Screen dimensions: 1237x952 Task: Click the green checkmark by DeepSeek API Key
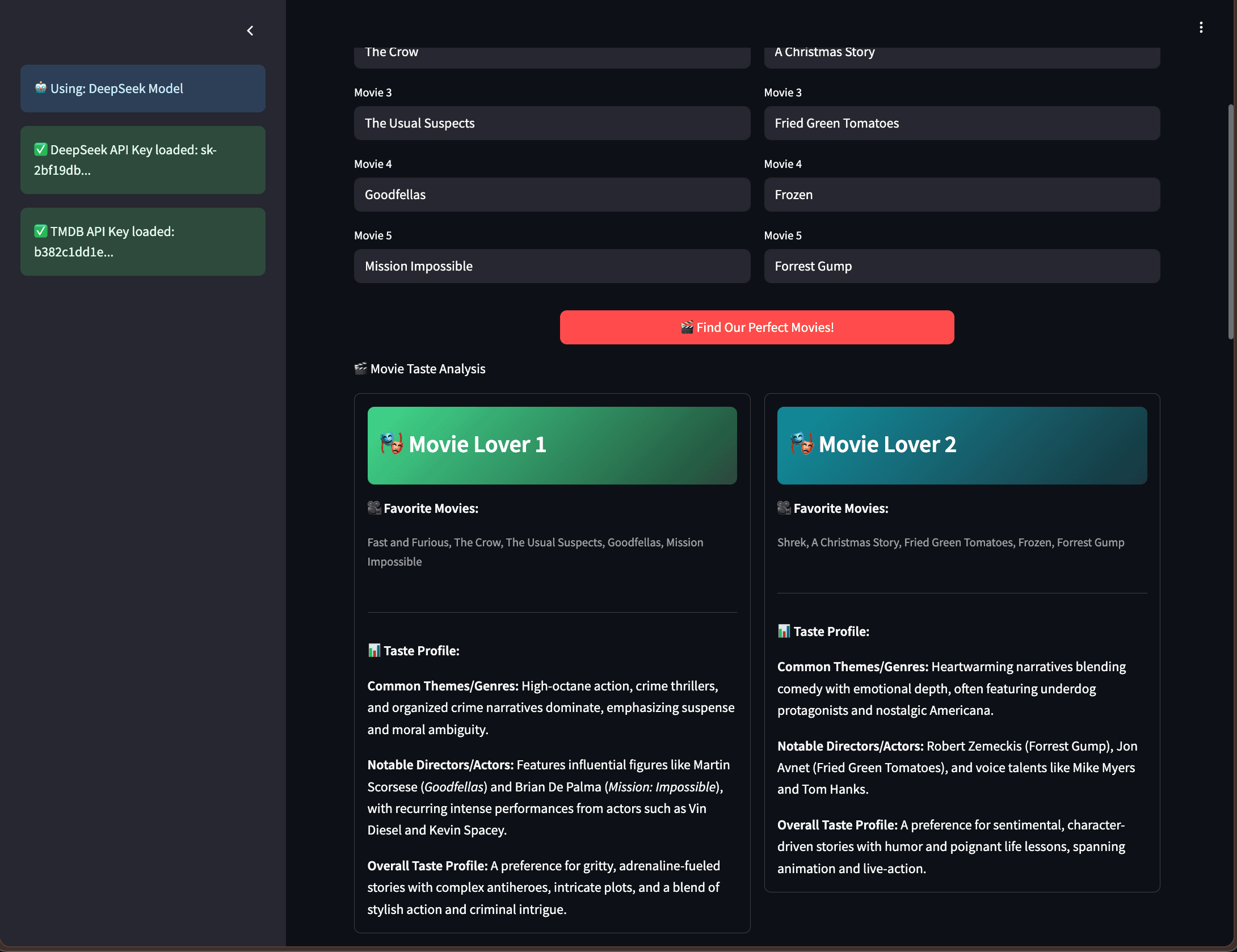(x=40, y=150)
